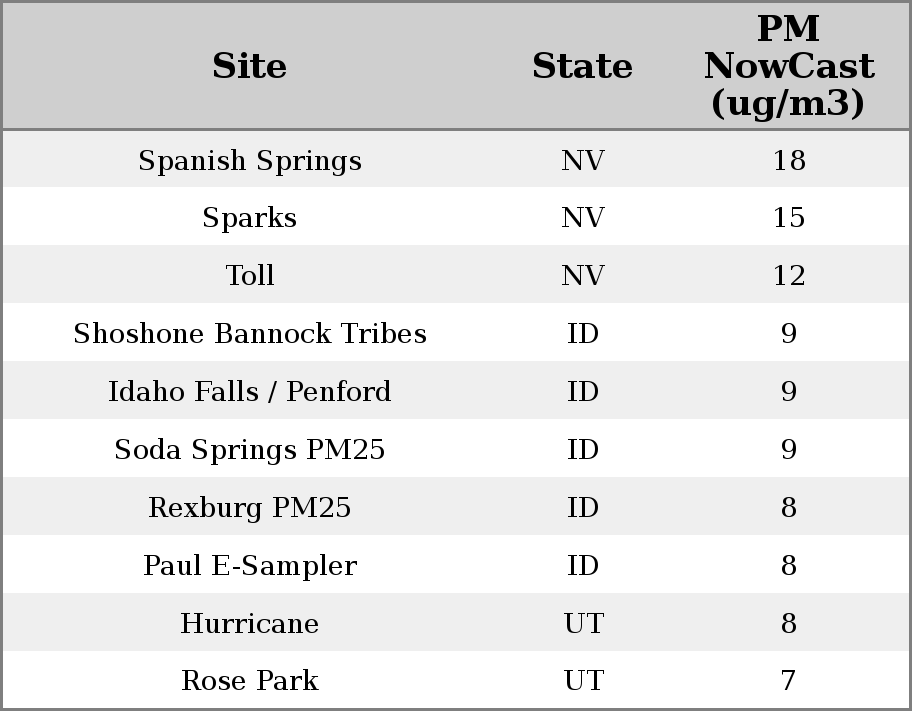Click the Rose Park site name
912x711 pixels.
click(249, 681)
